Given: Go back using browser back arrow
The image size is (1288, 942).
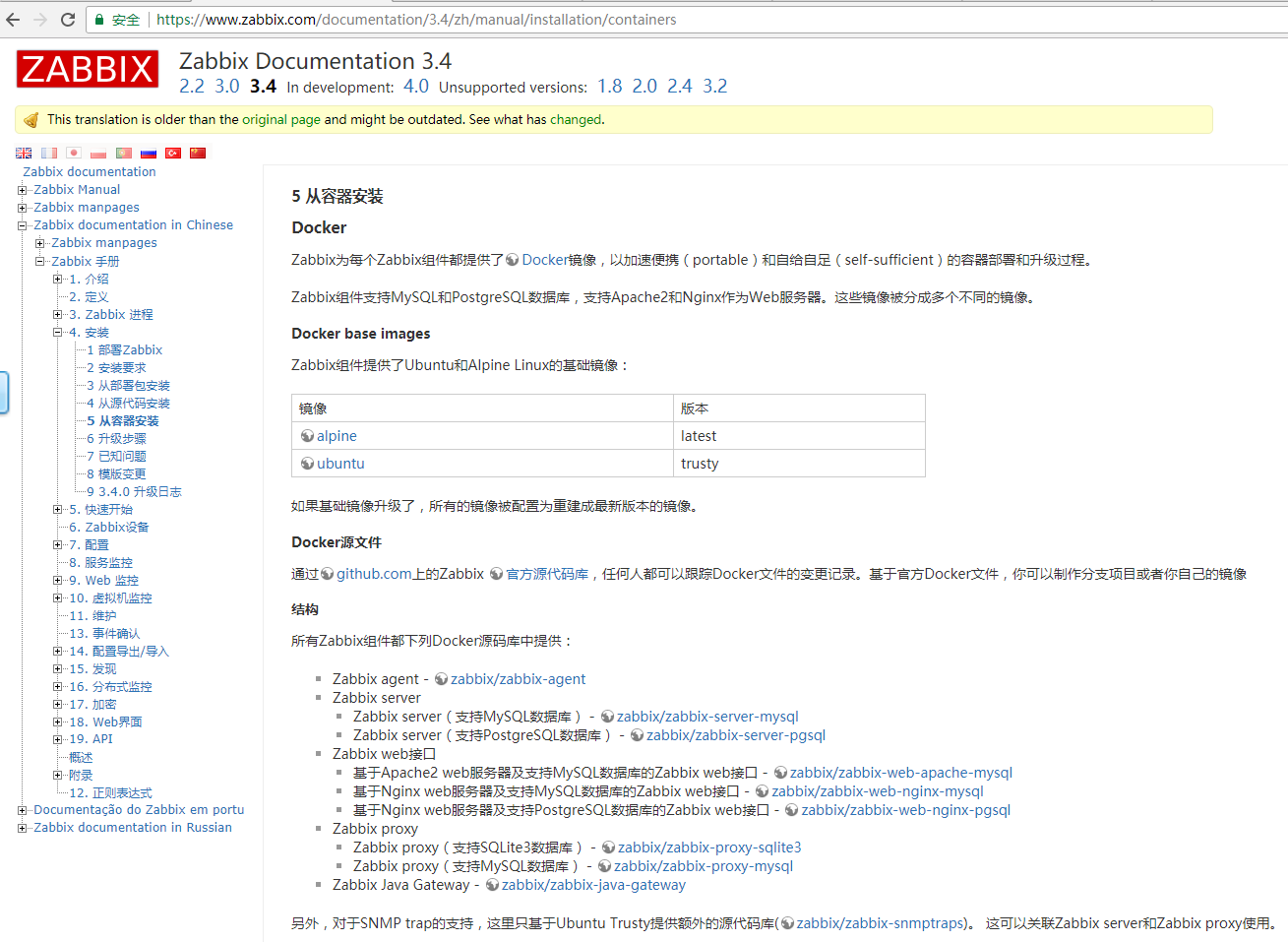Looking at the screenshot, I should point(13,20).
